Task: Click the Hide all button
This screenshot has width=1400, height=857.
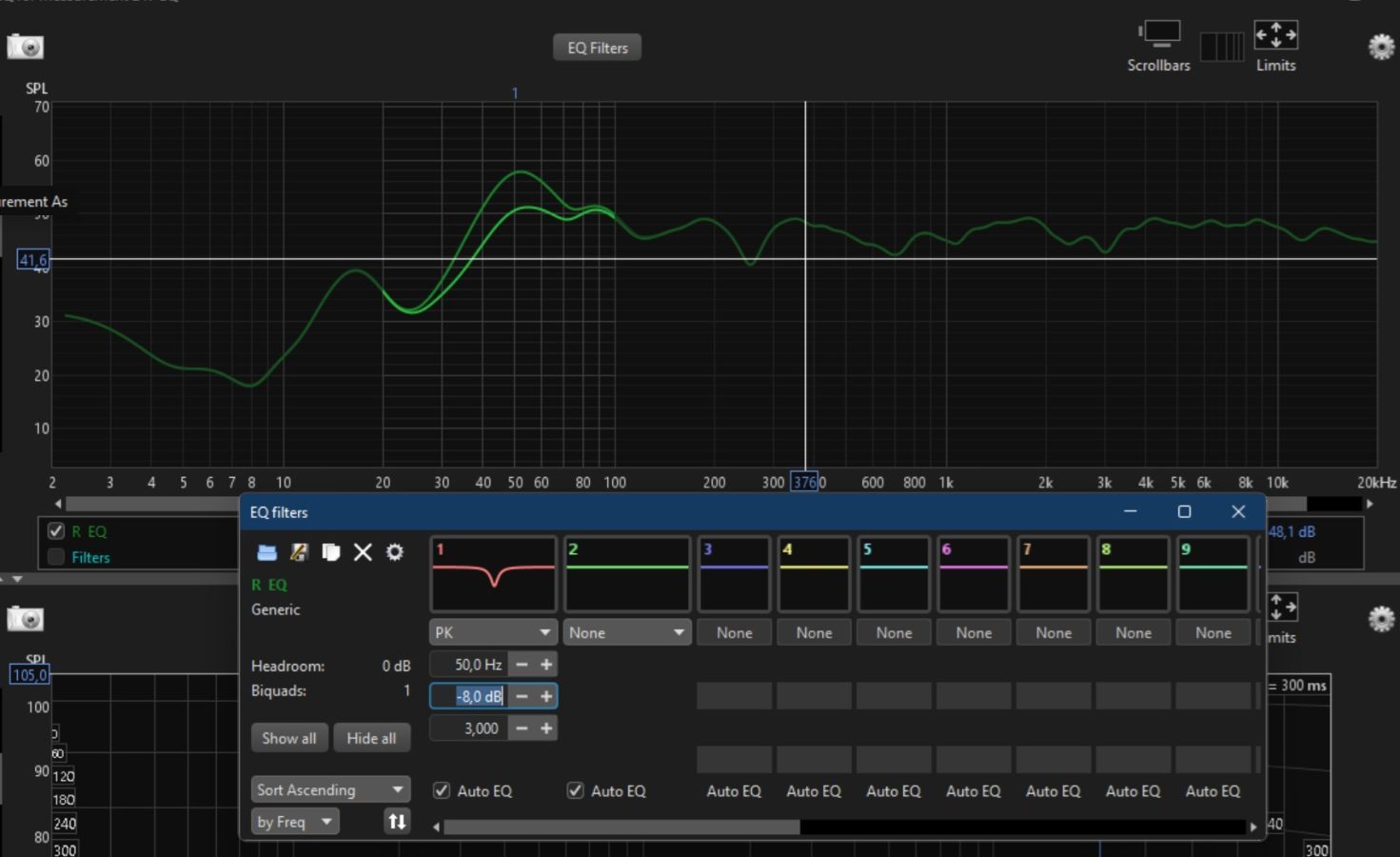Action: coord(371,738)
